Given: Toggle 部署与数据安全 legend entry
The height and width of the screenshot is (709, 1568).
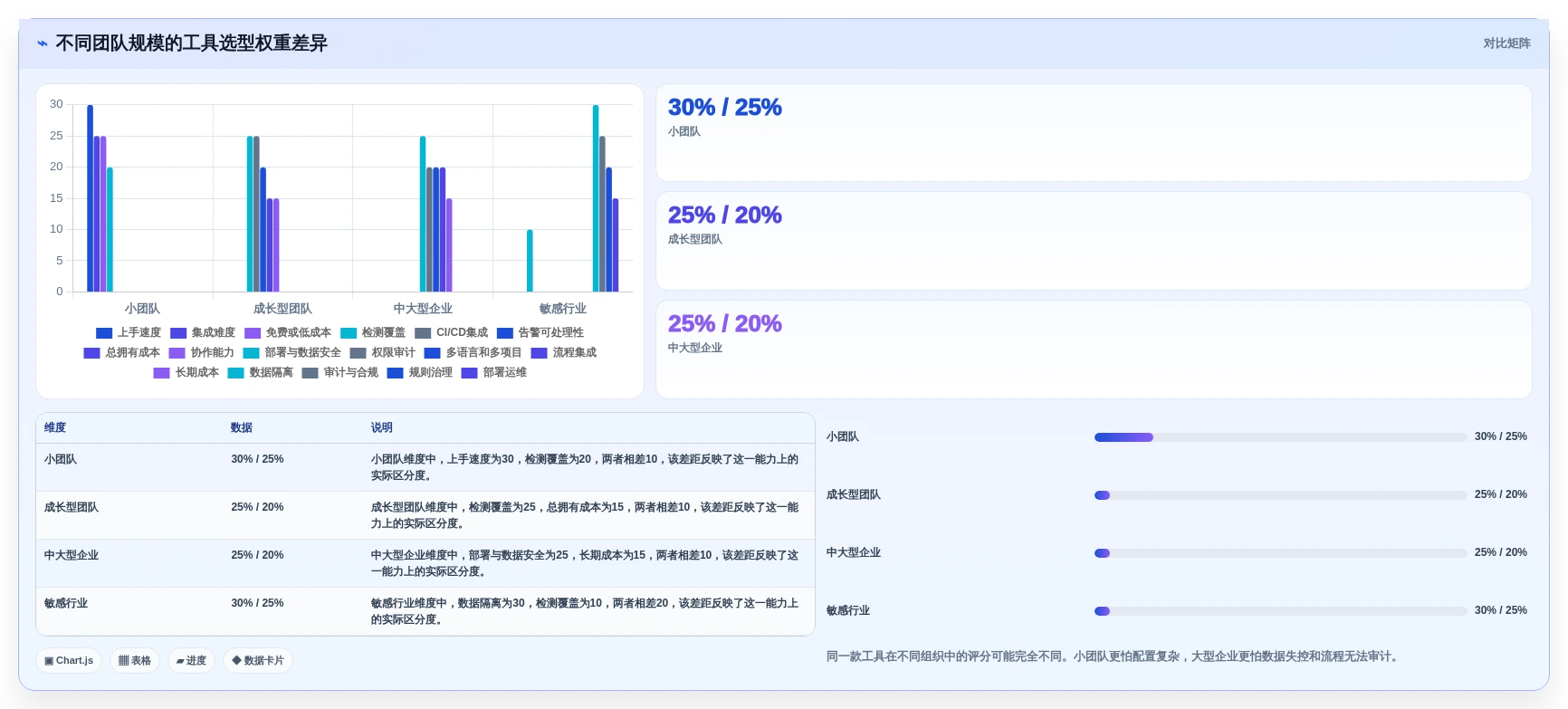Looking at the screenshot, I should coord(292,353).
